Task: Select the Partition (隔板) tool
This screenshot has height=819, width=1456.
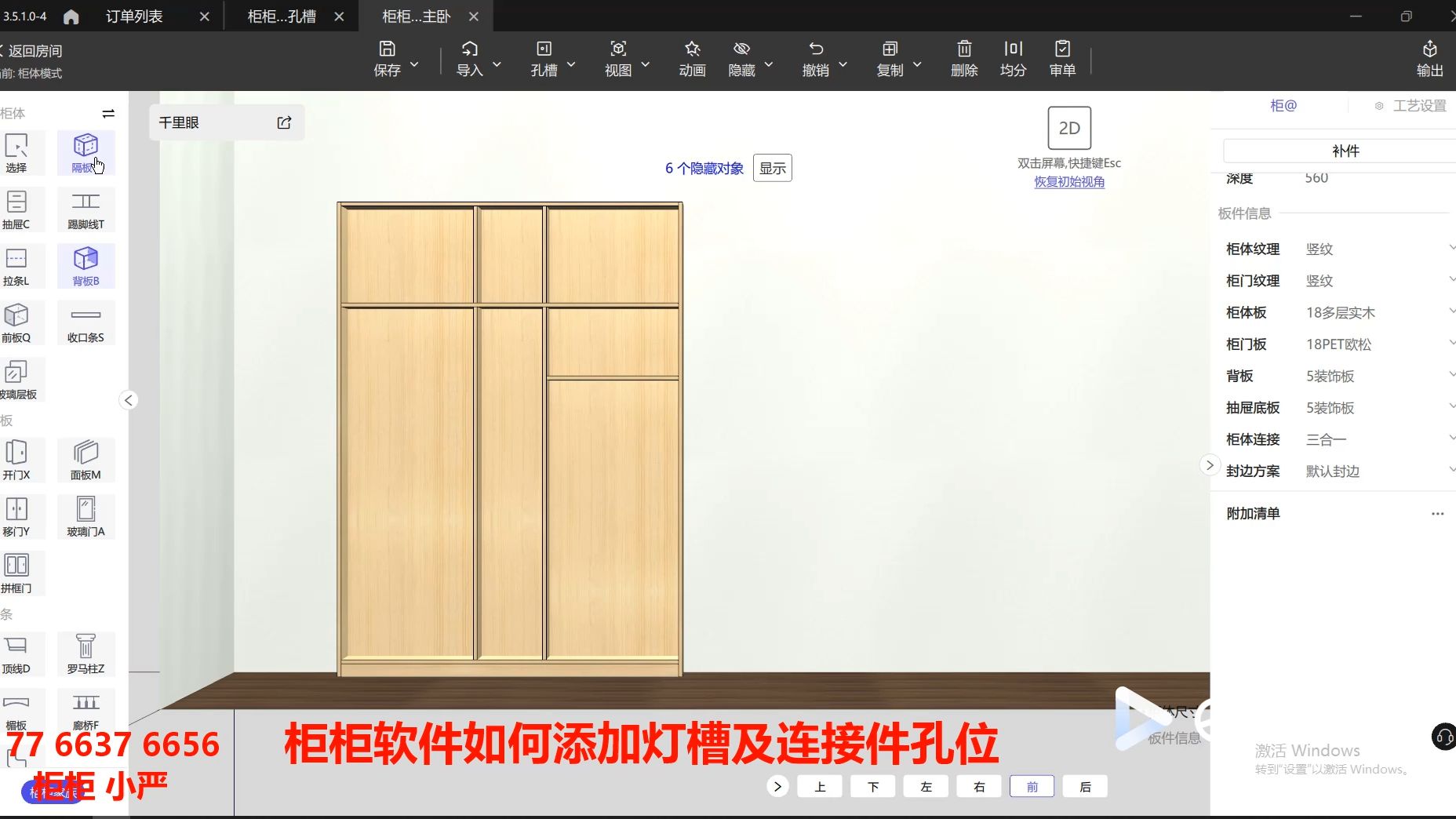Action: point(86,153)
